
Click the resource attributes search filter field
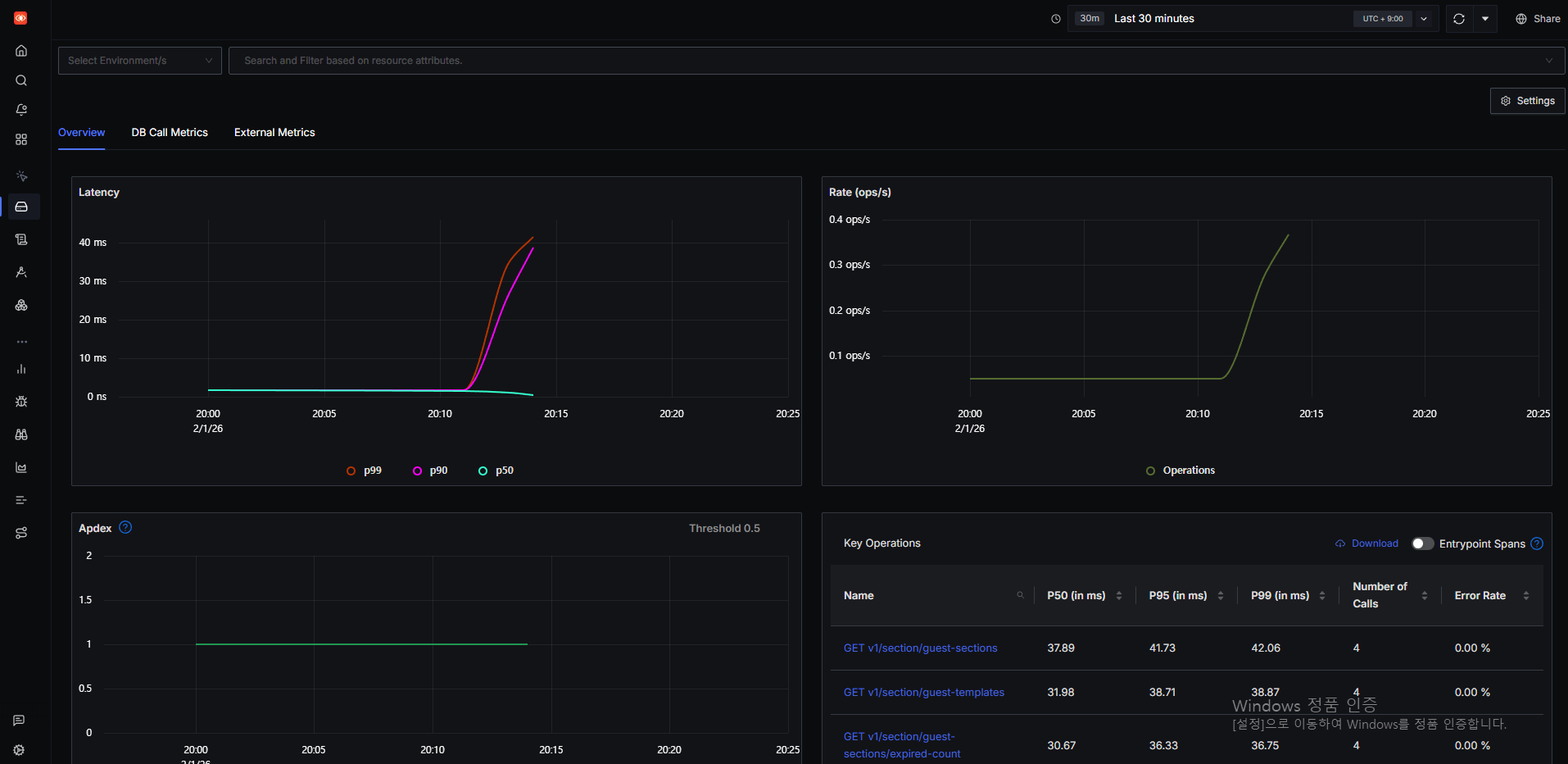click(885, 61)
